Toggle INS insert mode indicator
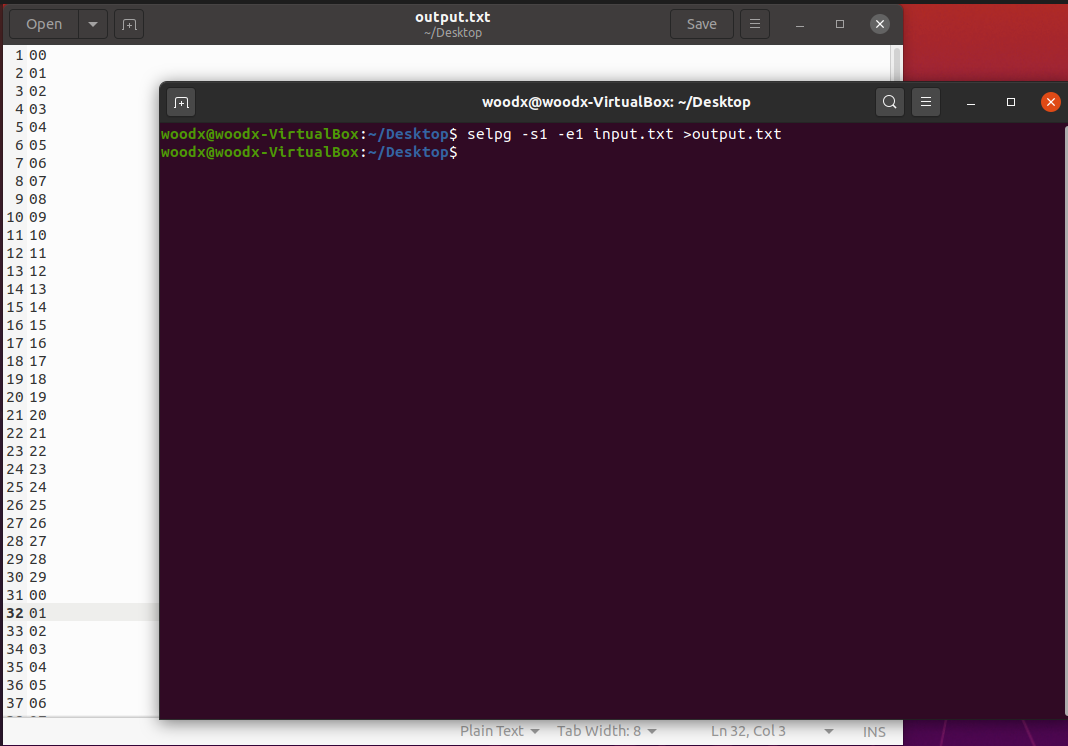 coord(874,732)
